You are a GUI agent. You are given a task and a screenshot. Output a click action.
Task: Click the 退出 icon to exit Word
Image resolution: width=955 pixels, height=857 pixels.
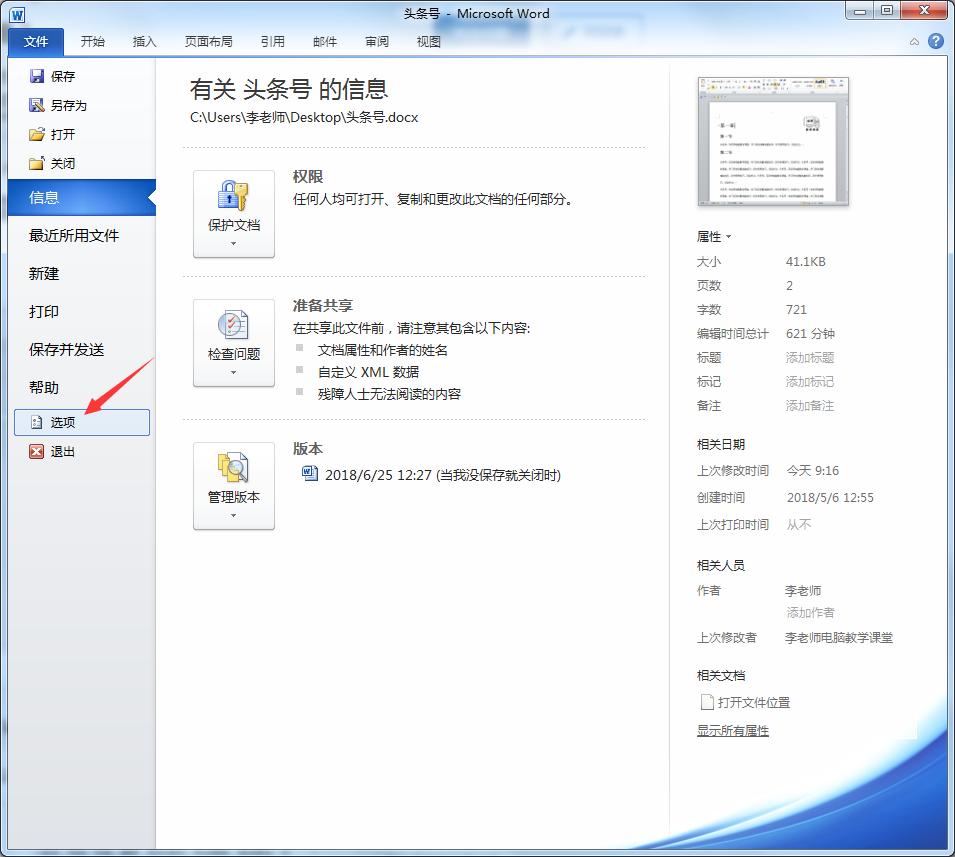pyautogui.click(x=35, y=451)
